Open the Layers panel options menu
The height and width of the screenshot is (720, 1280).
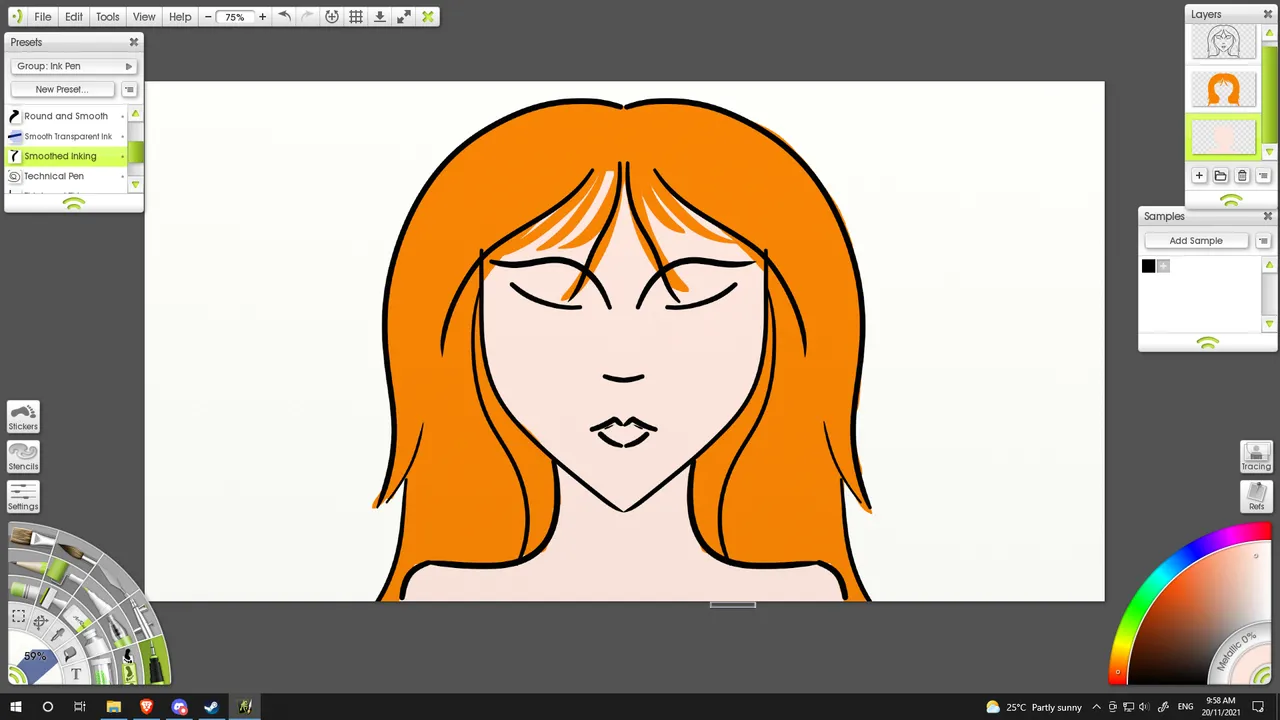(1265, 176)
